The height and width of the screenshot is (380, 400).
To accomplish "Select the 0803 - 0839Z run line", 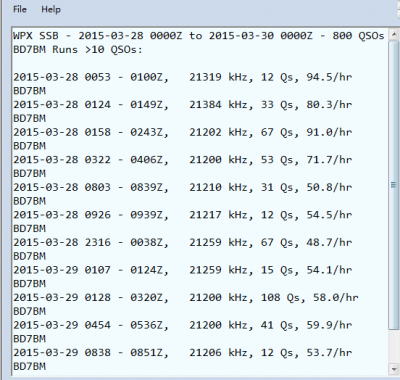I will [x=183, y=187].
